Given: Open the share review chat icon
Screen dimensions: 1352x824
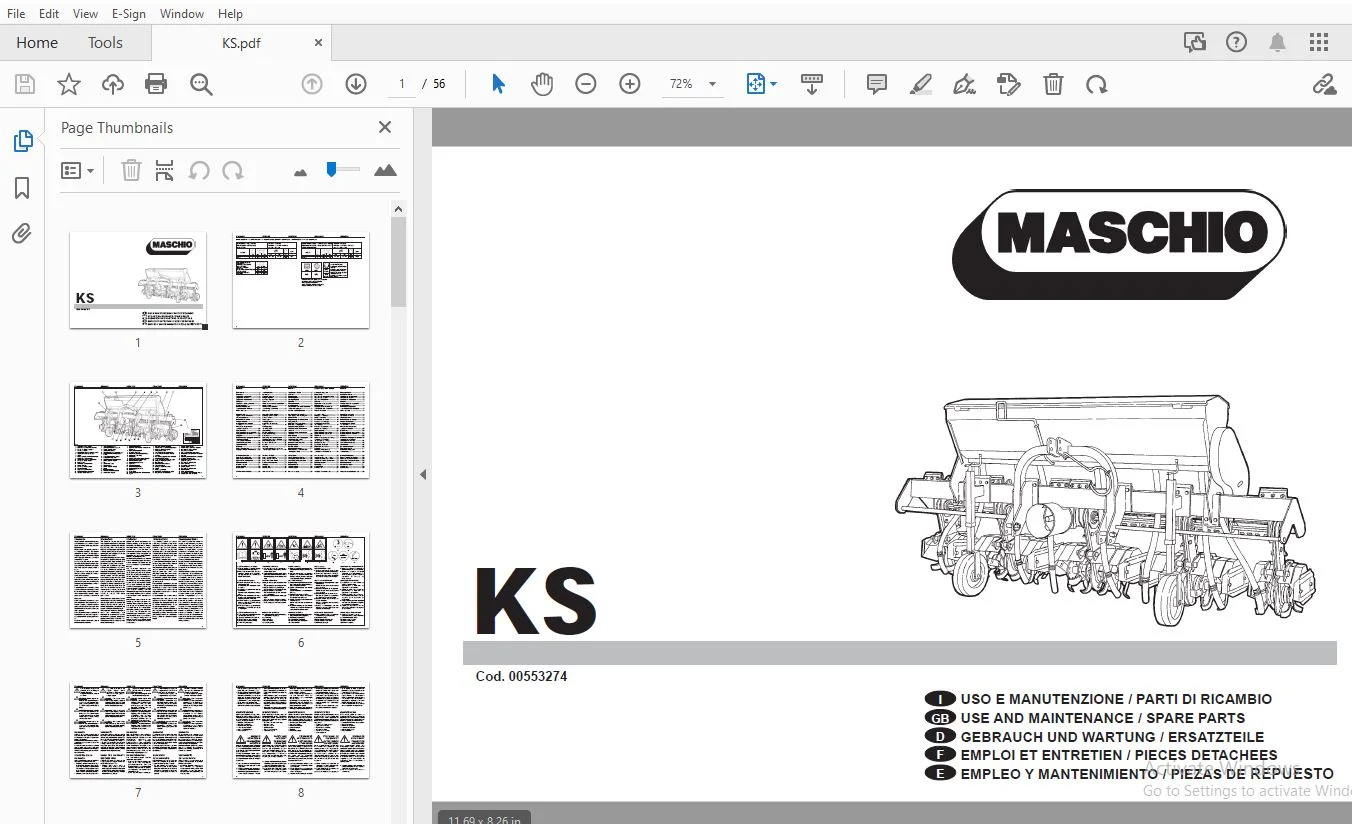Looking at the screenshot, I should (x=1195, y=43).
